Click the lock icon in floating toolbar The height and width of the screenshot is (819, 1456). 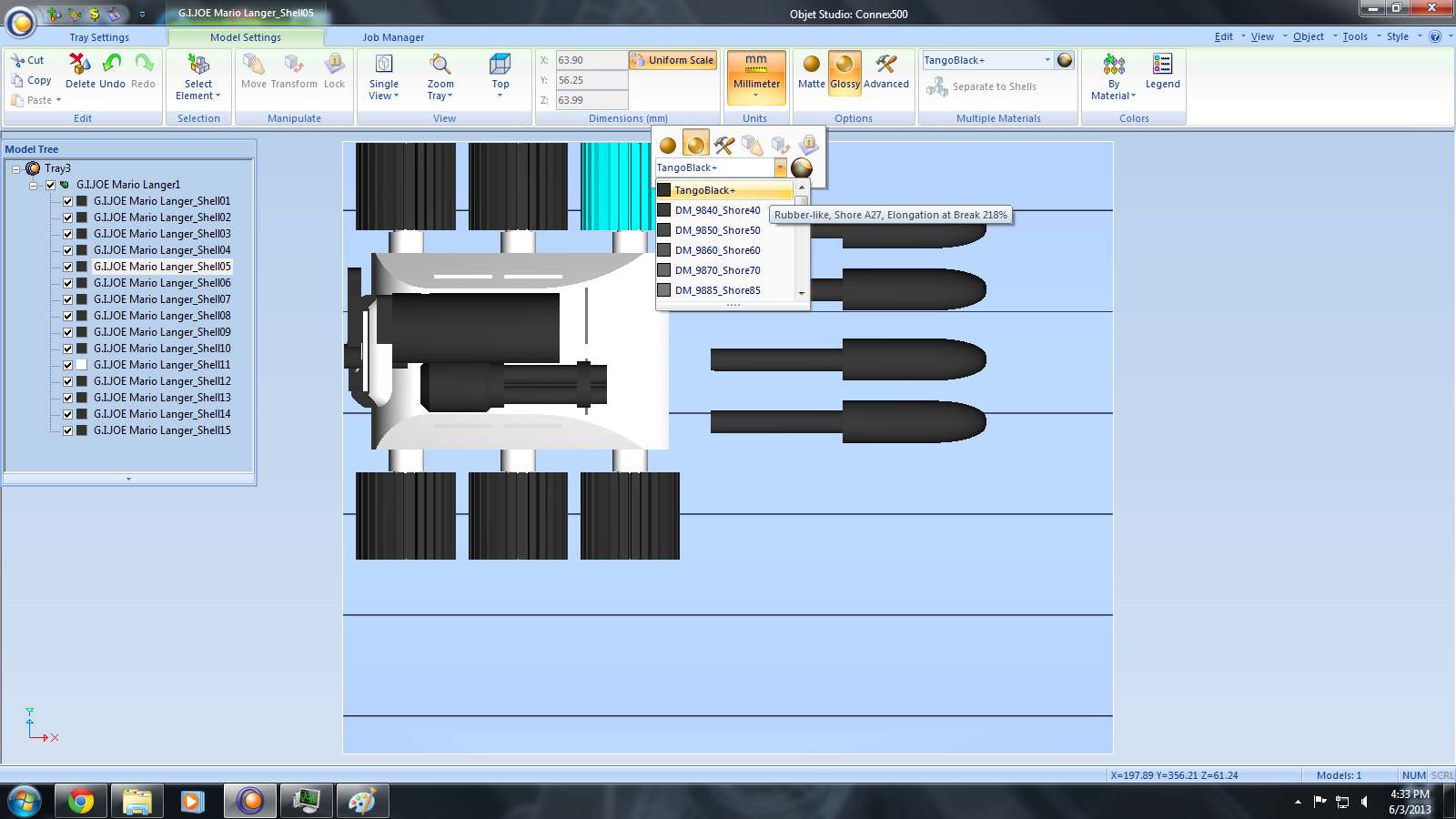point(808,145)
